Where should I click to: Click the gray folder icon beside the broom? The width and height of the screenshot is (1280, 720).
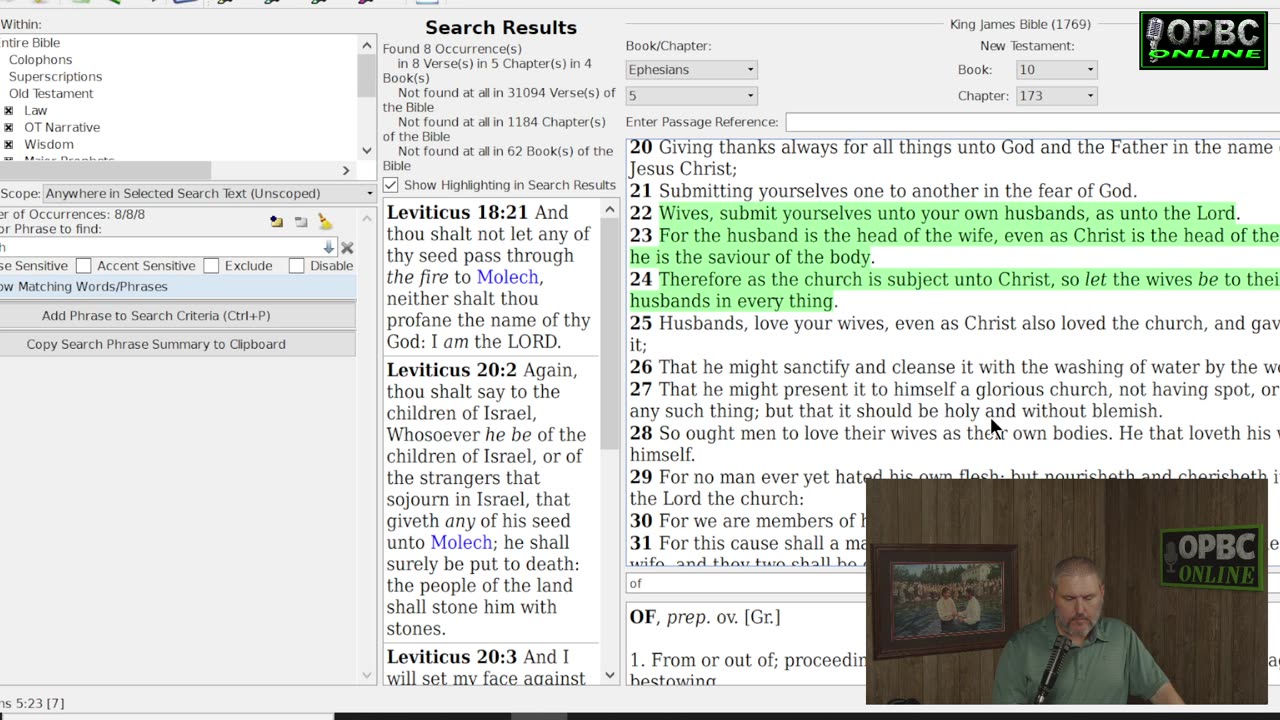[301, 222]
